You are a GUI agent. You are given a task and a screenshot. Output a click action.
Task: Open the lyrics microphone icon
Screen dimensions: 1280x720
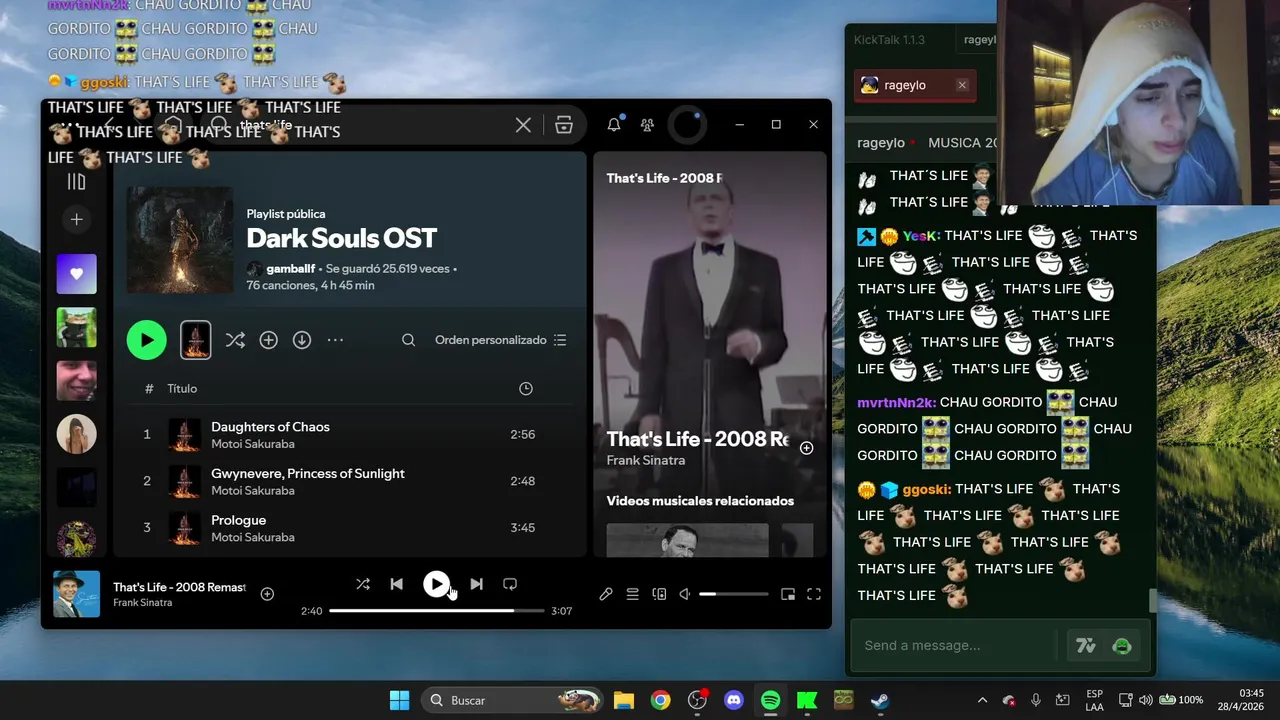pos(606,594)
